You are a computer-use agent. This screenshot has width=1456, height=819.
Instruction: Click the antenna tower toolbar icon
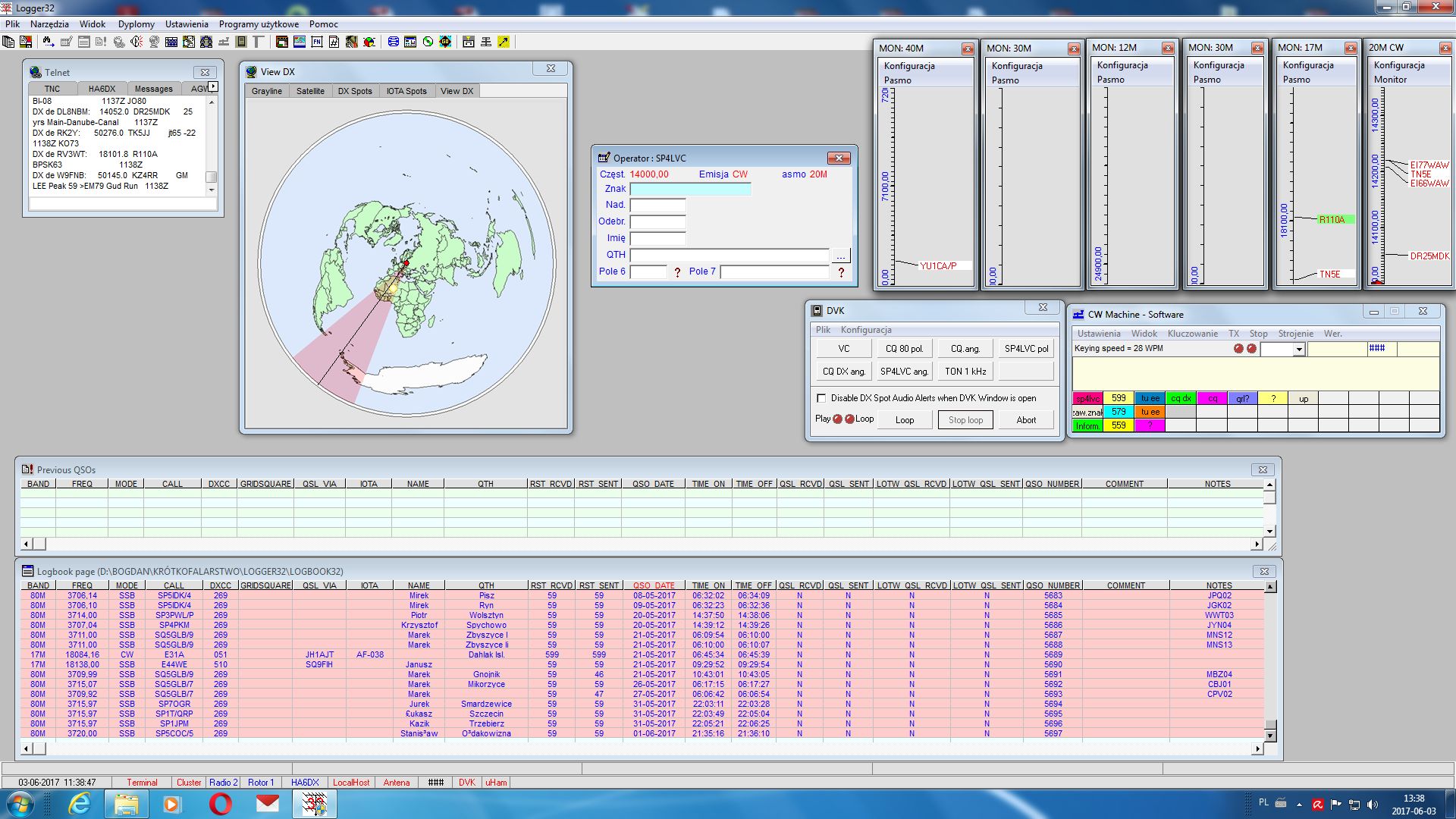point(486,42)
